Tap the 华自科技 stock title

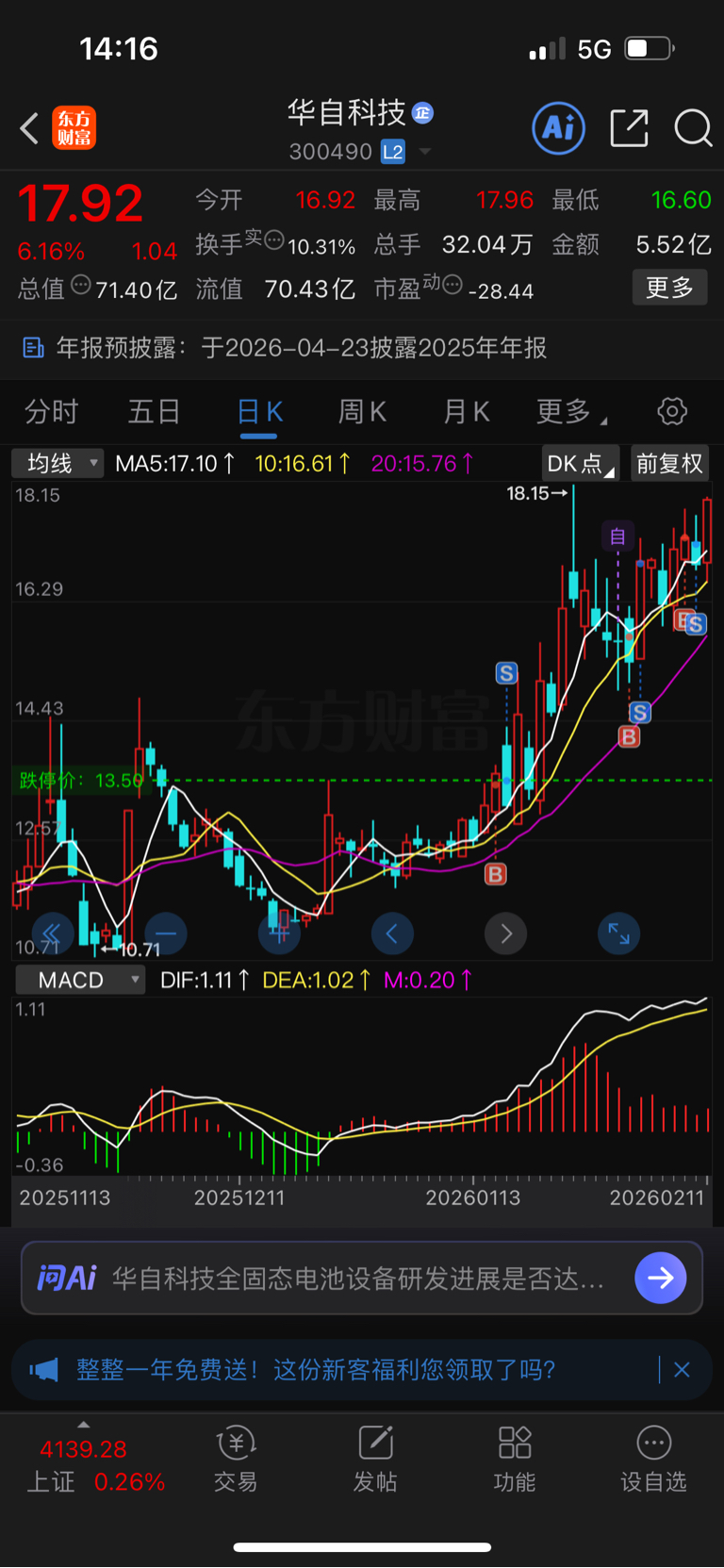pos(346,113)
